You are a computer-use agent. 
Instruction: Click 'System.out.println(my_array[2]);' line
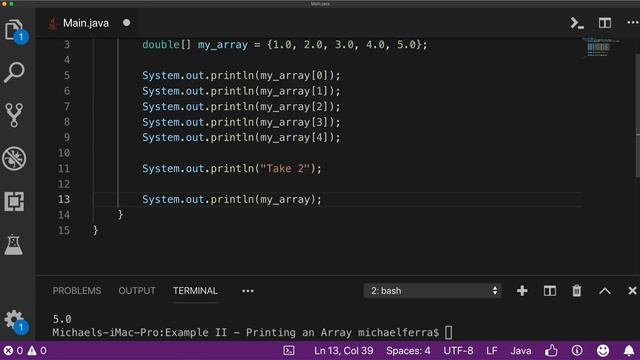pos(241,107)
